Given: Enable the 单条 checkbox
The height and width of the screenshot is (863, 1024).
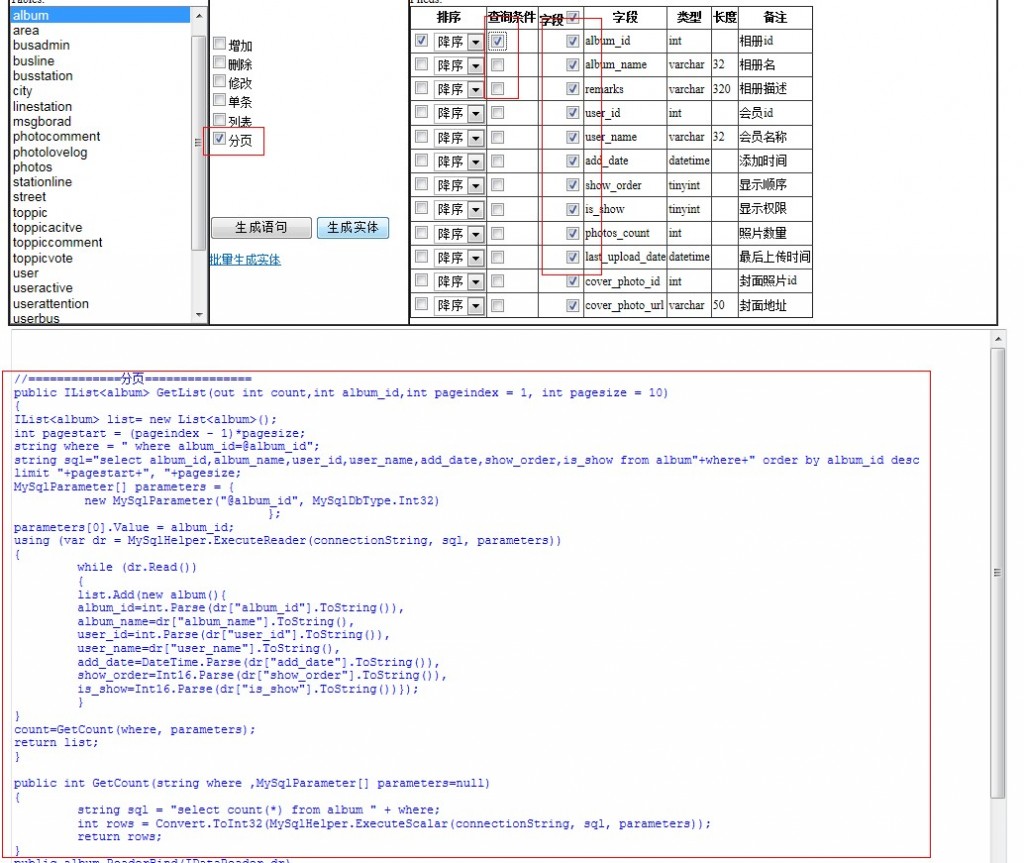Looking at the screenshot, I should pos(219,100).
